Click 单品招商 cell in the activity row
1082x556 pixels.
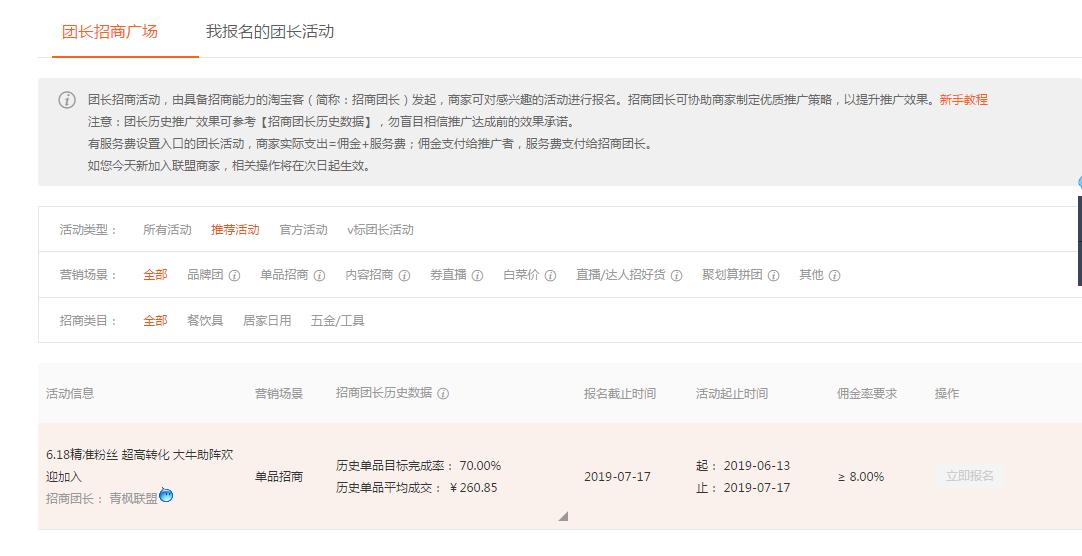coord(279,477)
